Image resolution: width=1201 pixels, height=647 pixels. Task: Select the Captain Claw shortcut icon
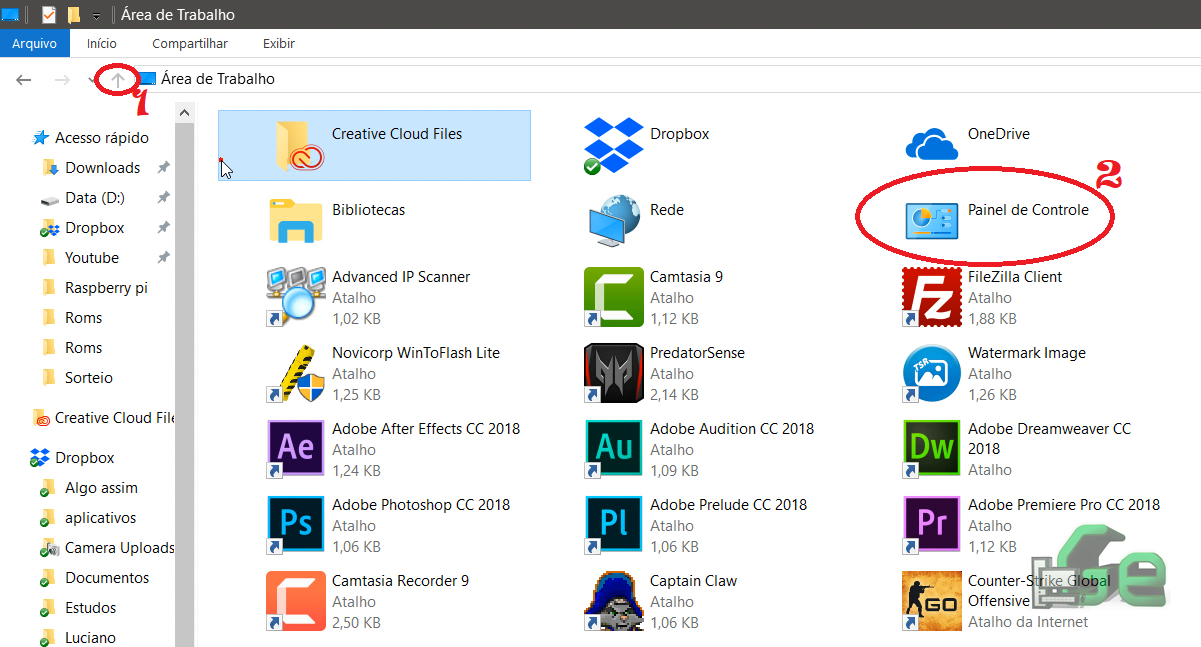[613, 601]
